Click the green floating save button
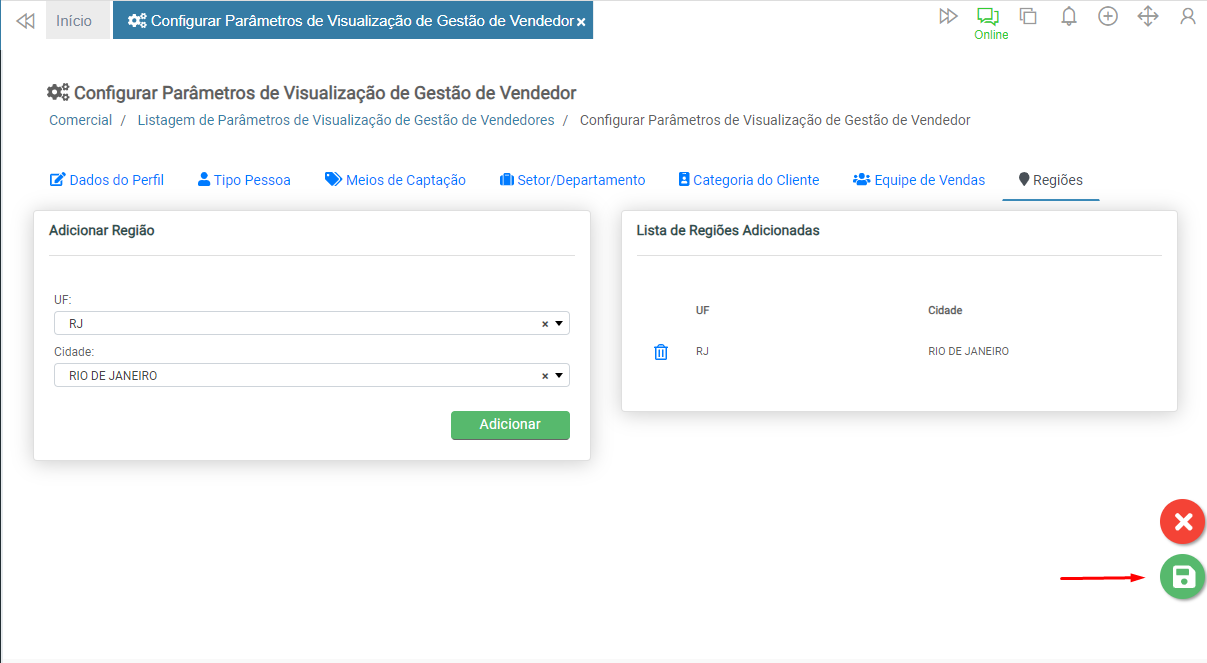This screenshot has height=663, width=1207. 1182,577
